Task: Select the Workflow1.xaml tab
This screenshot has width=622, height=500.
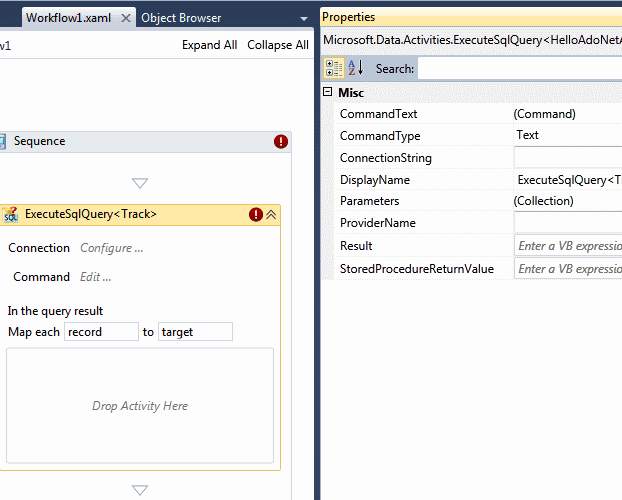Action: tap(68, 18)
